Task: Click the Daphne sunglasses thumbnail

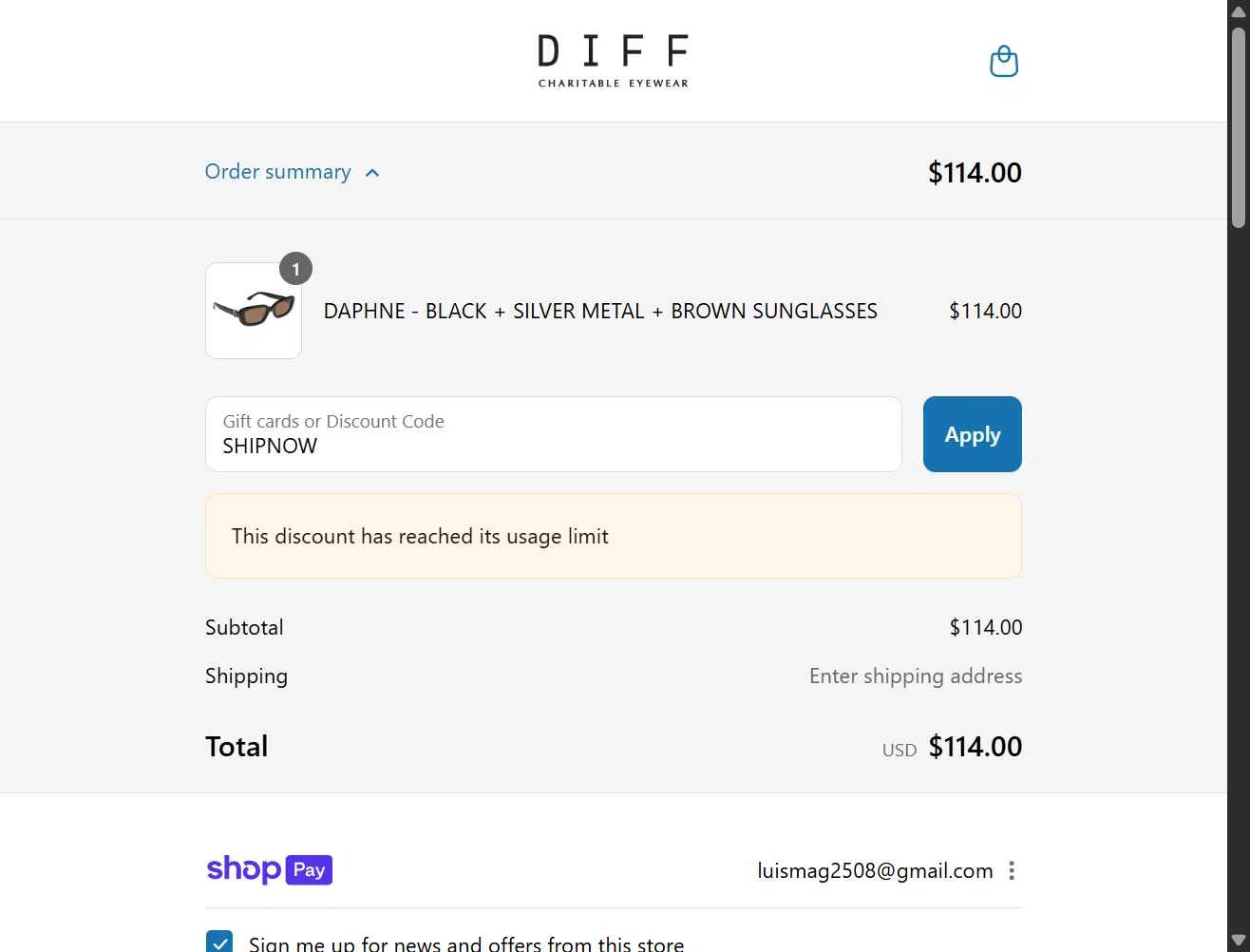Action: (254, 311)
